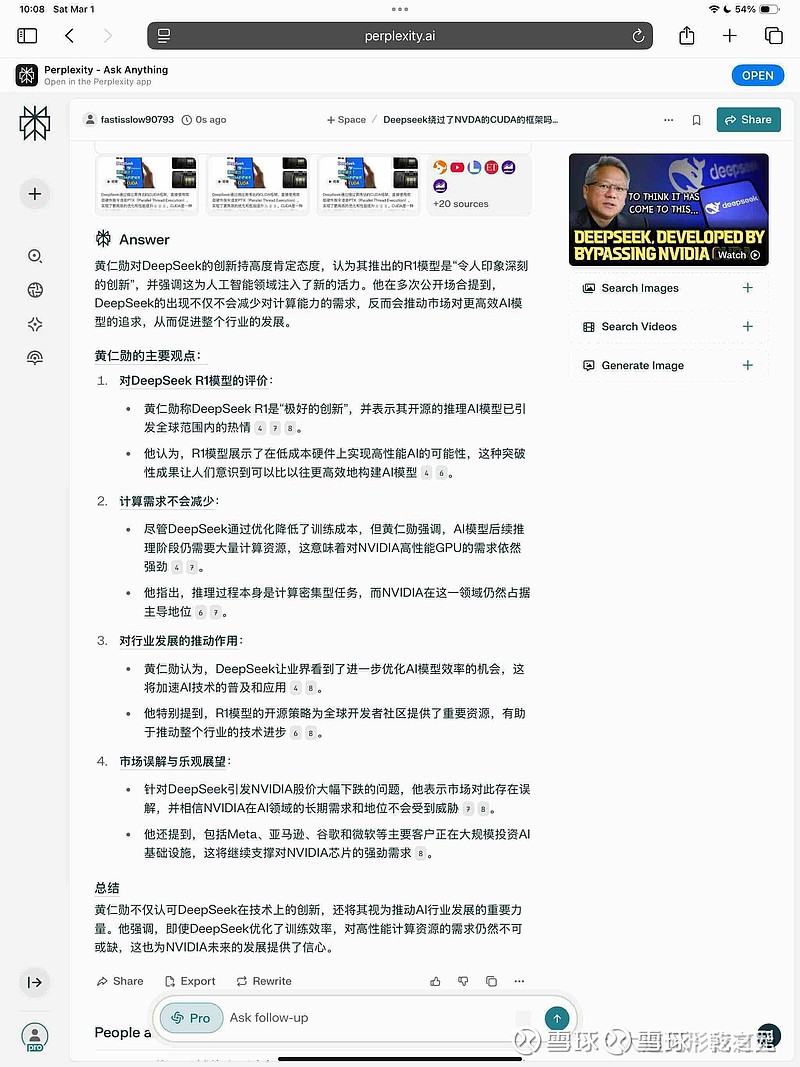
Task: Bookmark this thread
Action: [697, 120]
